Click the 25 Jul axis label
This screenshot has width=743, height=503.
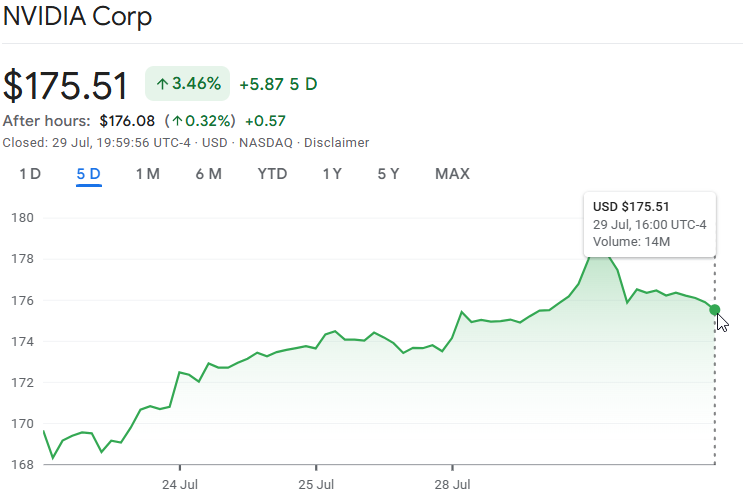316,485
